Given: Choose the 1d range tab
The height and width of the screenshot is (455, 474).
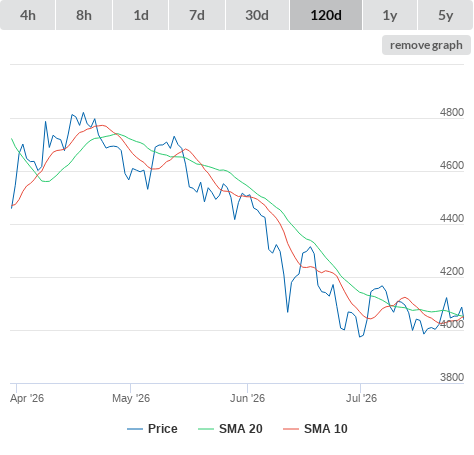Looking at the screenshot, I should (x=141, y=15).
